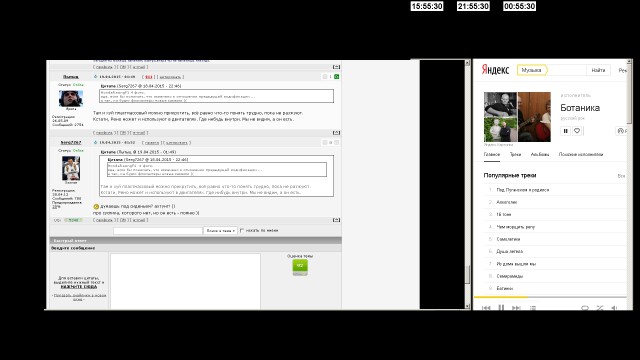Click the Музыка service label in the search bar
Screen dimensions: 640x360
pos(532,70)
